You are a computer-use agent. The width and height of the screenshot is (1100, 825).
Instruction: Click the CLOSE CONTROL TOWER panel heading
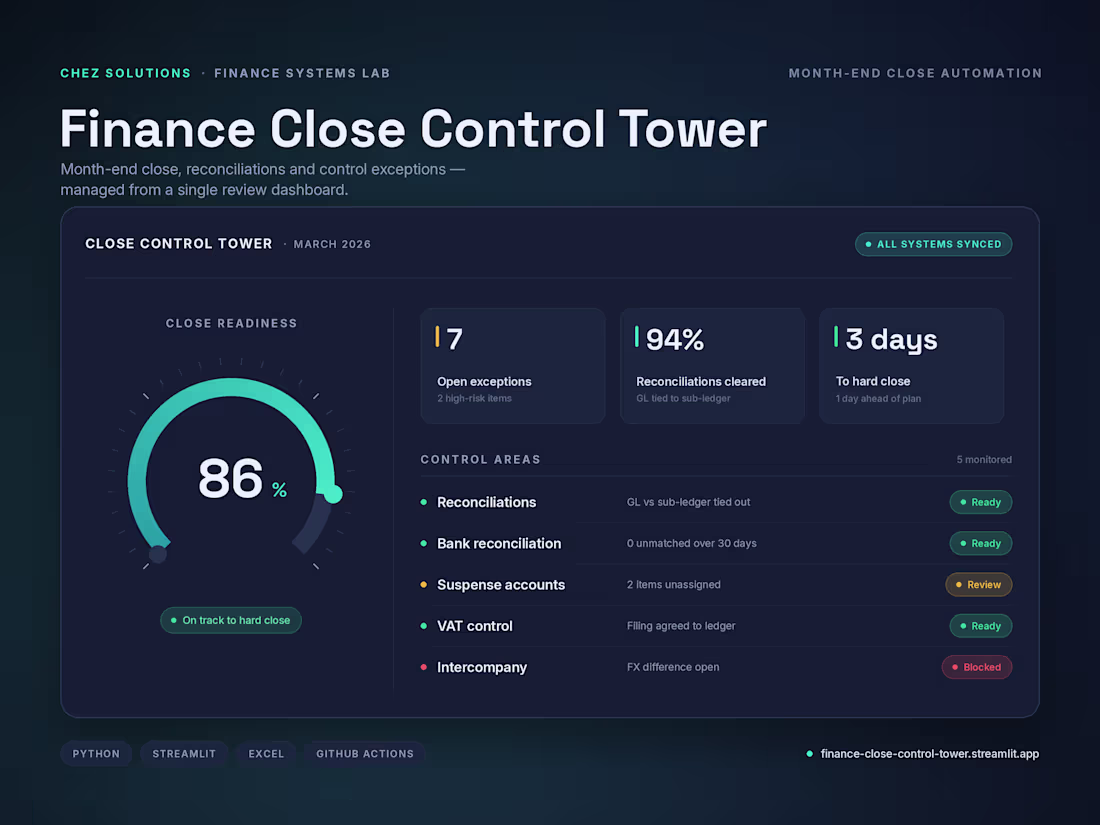click(179, 243)
